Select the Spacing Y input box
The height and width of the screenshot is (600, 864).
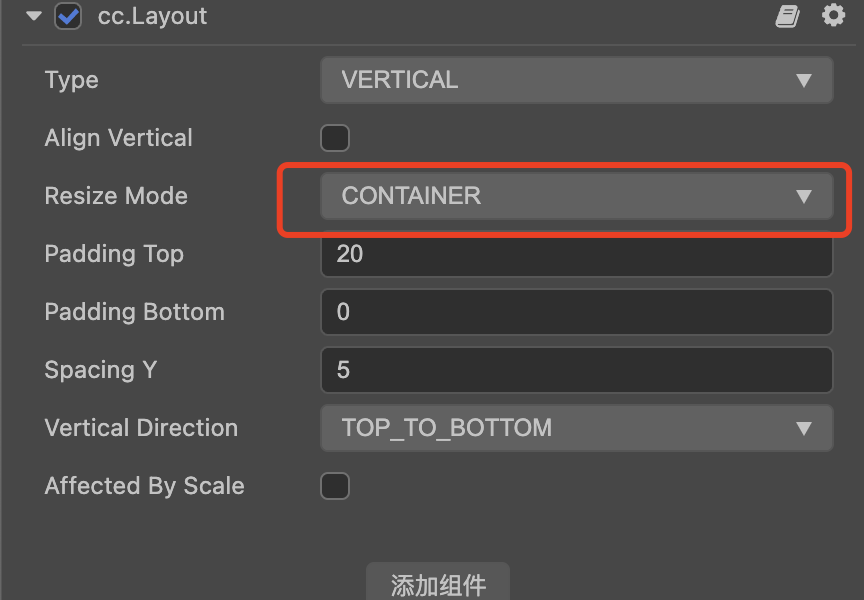point(576,370)
